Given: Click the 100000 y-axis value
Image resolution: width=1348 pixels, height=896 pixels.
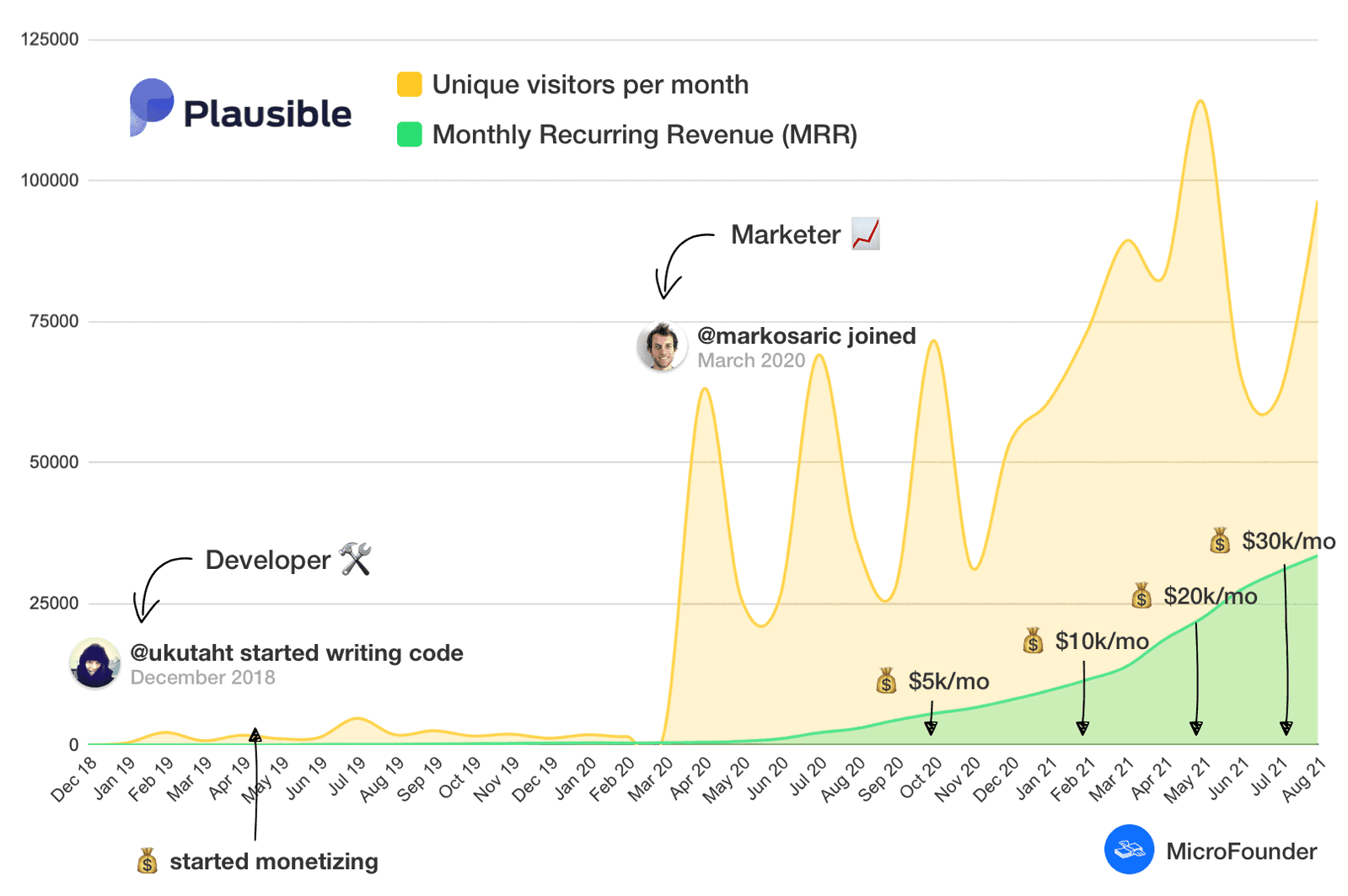Looking at the screenshot, I should point(50,180).
